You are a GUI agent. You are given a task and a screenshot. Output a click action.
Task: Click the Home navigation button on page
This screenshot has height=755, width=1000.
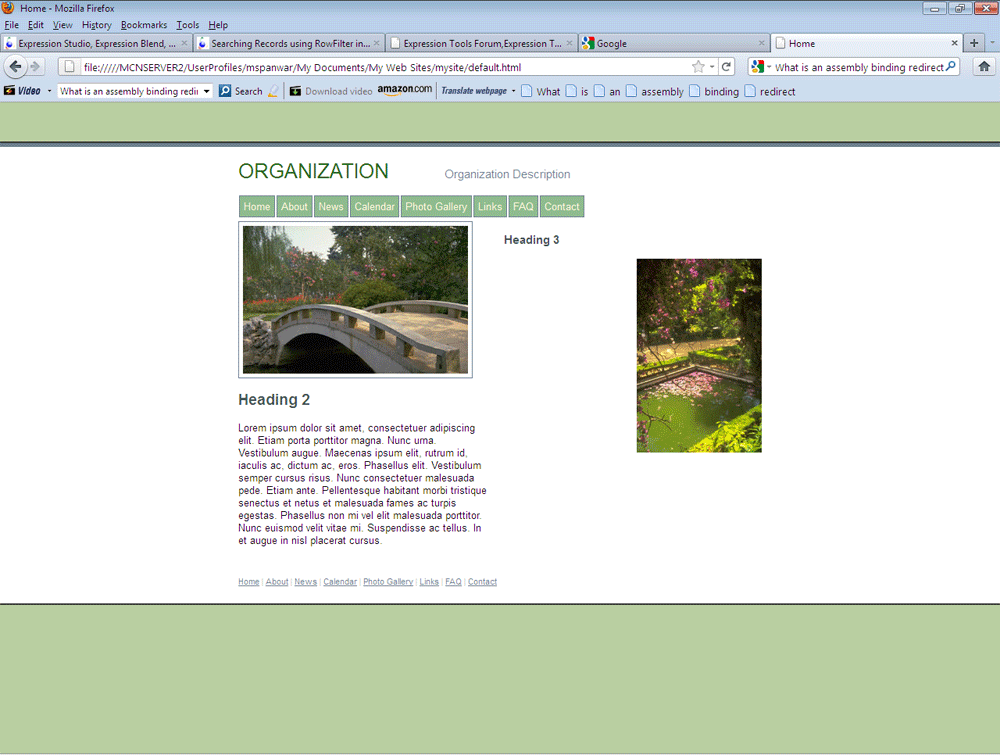(256, 207)
